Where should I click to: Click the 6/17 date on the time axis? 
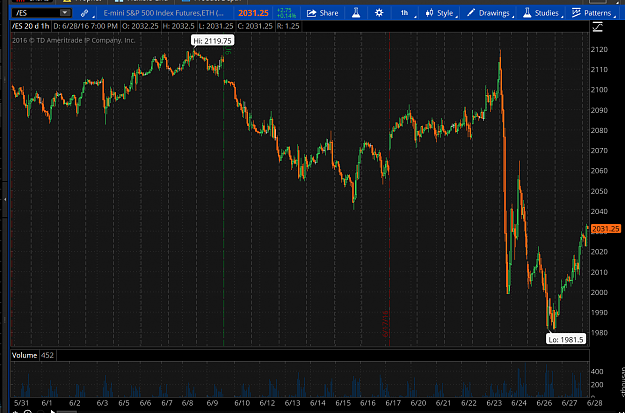pyautogui.click(x=393, y=401)
